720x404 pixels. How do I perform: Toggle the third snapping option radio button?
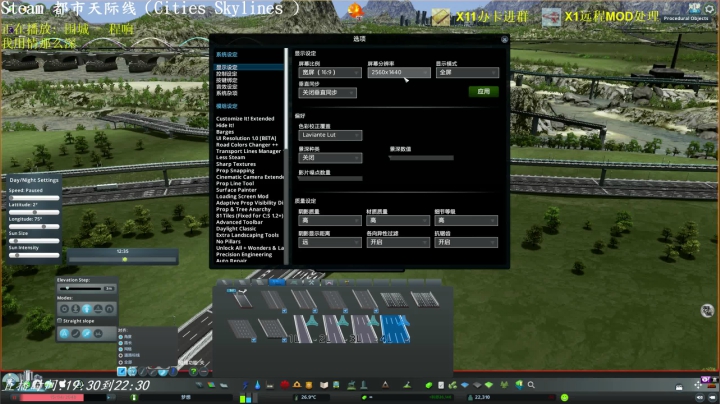click(121, 349)
